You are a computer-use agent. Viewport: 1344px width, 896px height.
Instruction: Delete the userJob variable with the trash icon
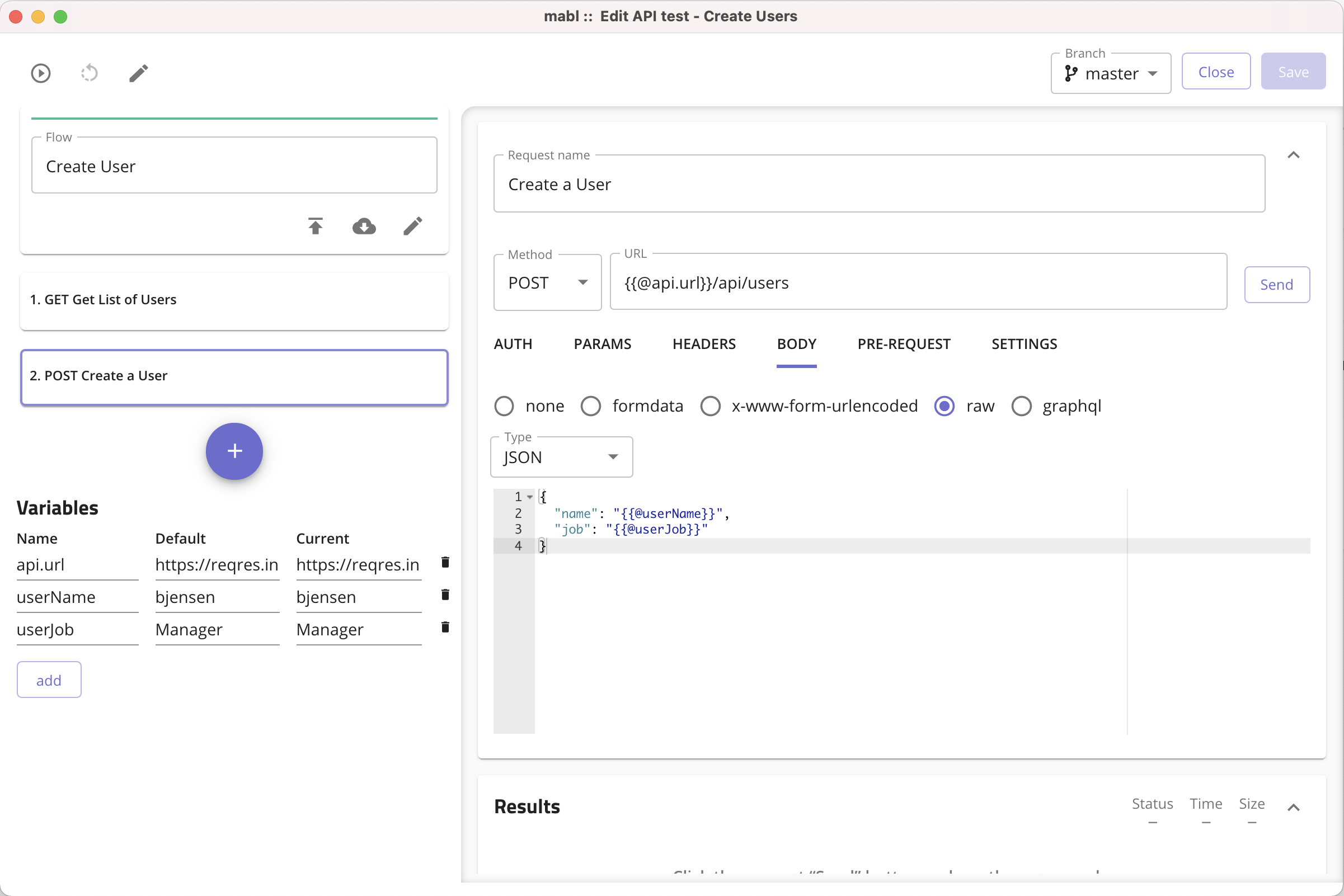coord(445,628)
